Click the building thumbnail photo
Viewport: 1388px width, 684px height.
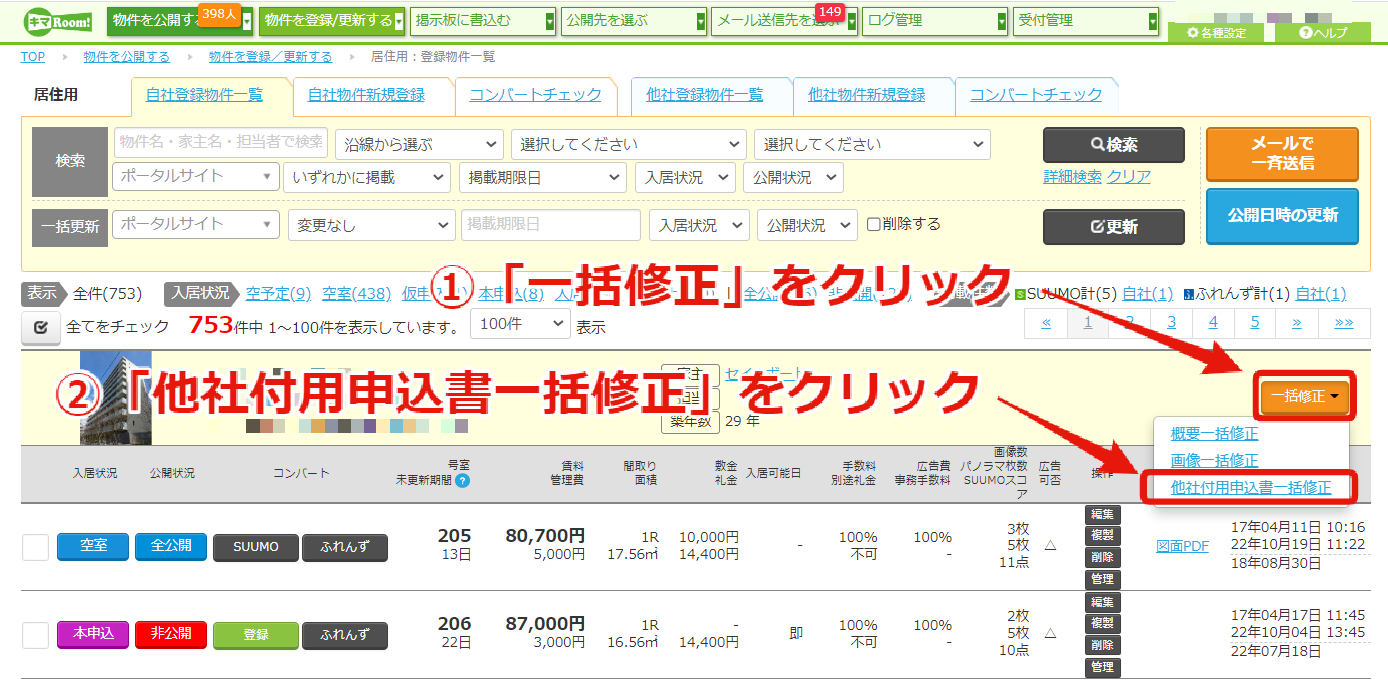(115, 400)
